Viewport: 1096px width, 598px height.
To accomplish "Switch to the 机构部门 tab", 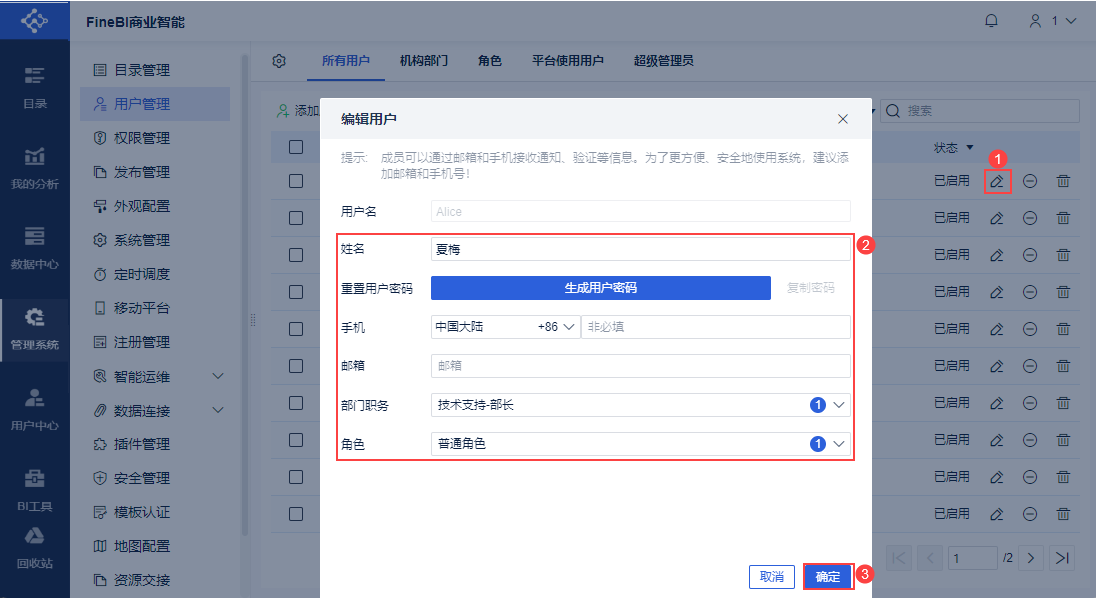I will coord(424,61).
